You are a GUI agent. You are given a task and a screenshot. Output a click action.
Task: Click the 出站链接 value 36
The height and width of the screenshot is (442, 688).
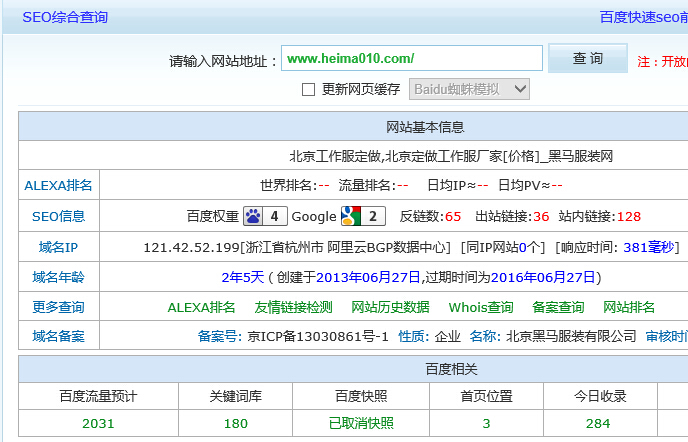click(x=541, y=216)
